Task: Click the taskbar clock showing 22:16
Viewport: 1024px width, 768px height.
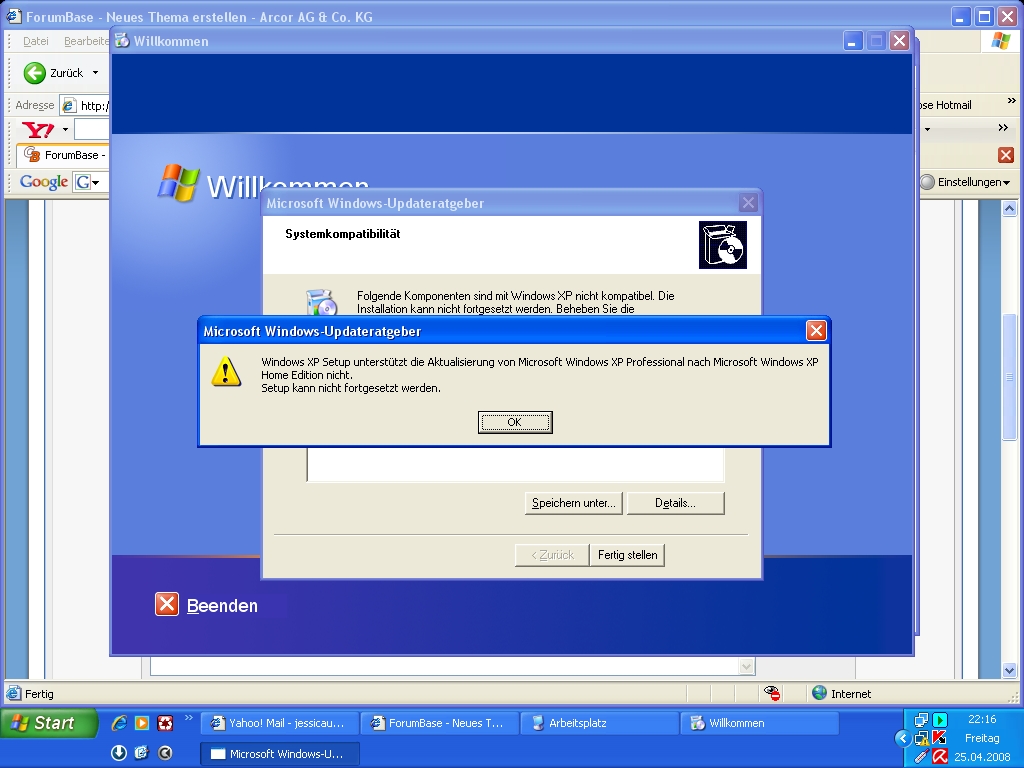Action: coord(982,719)
